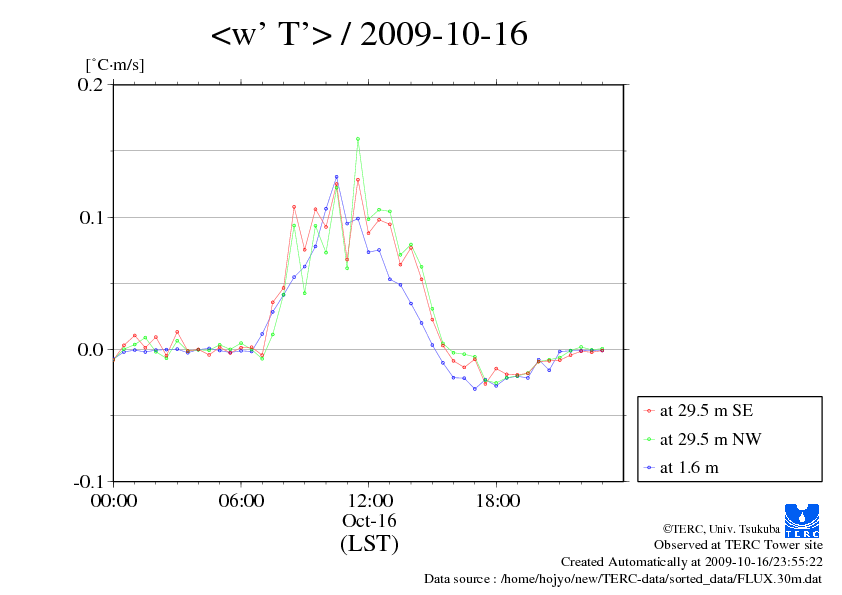This screenshot has width=842, height=595.
Task: Click the y-axis label '0.0'
Action: 90,350
